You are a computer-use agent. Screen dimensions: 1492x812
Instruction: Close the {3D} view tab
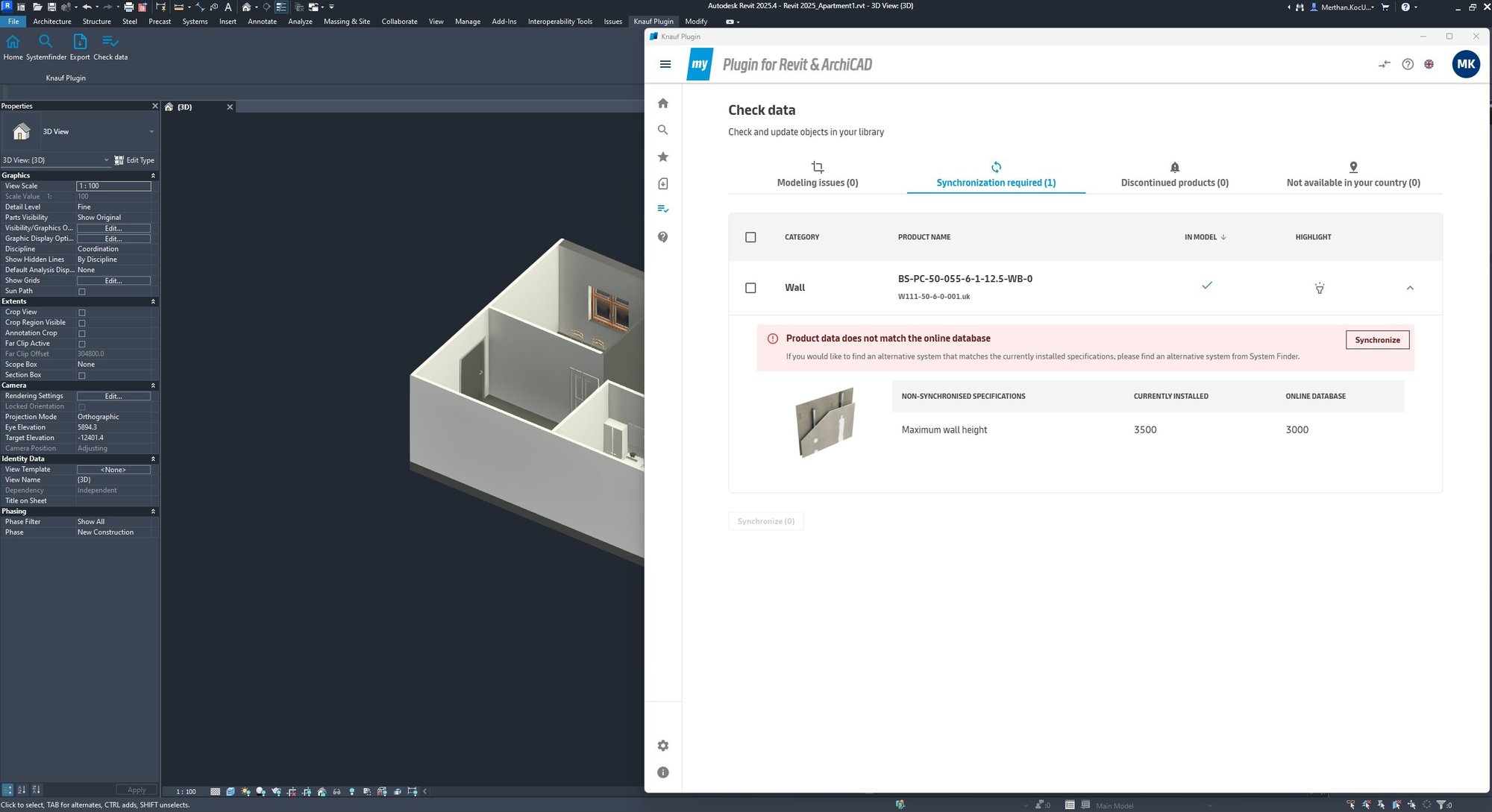230,107
